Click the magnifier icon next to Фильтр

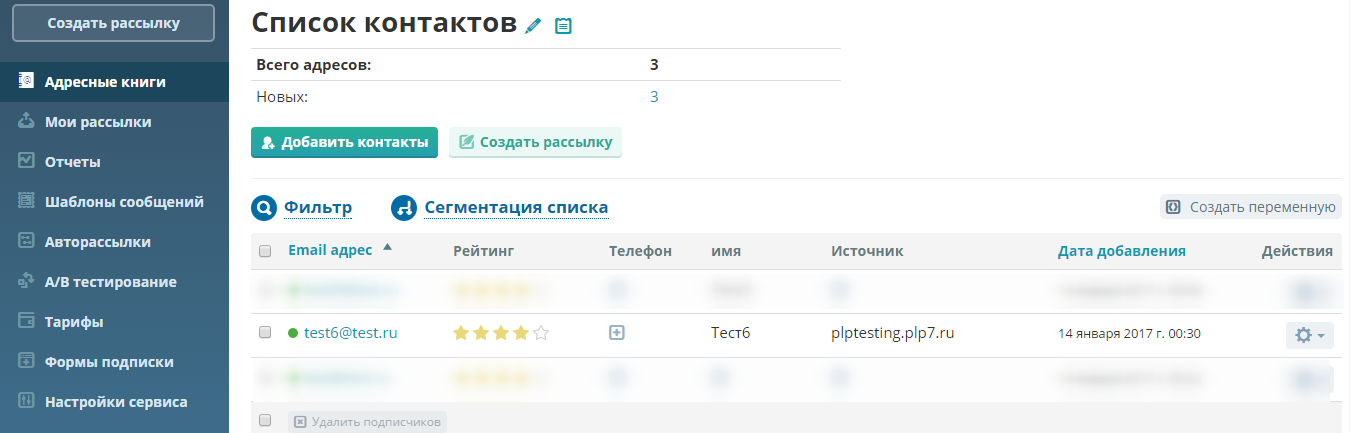pos(263,208)
